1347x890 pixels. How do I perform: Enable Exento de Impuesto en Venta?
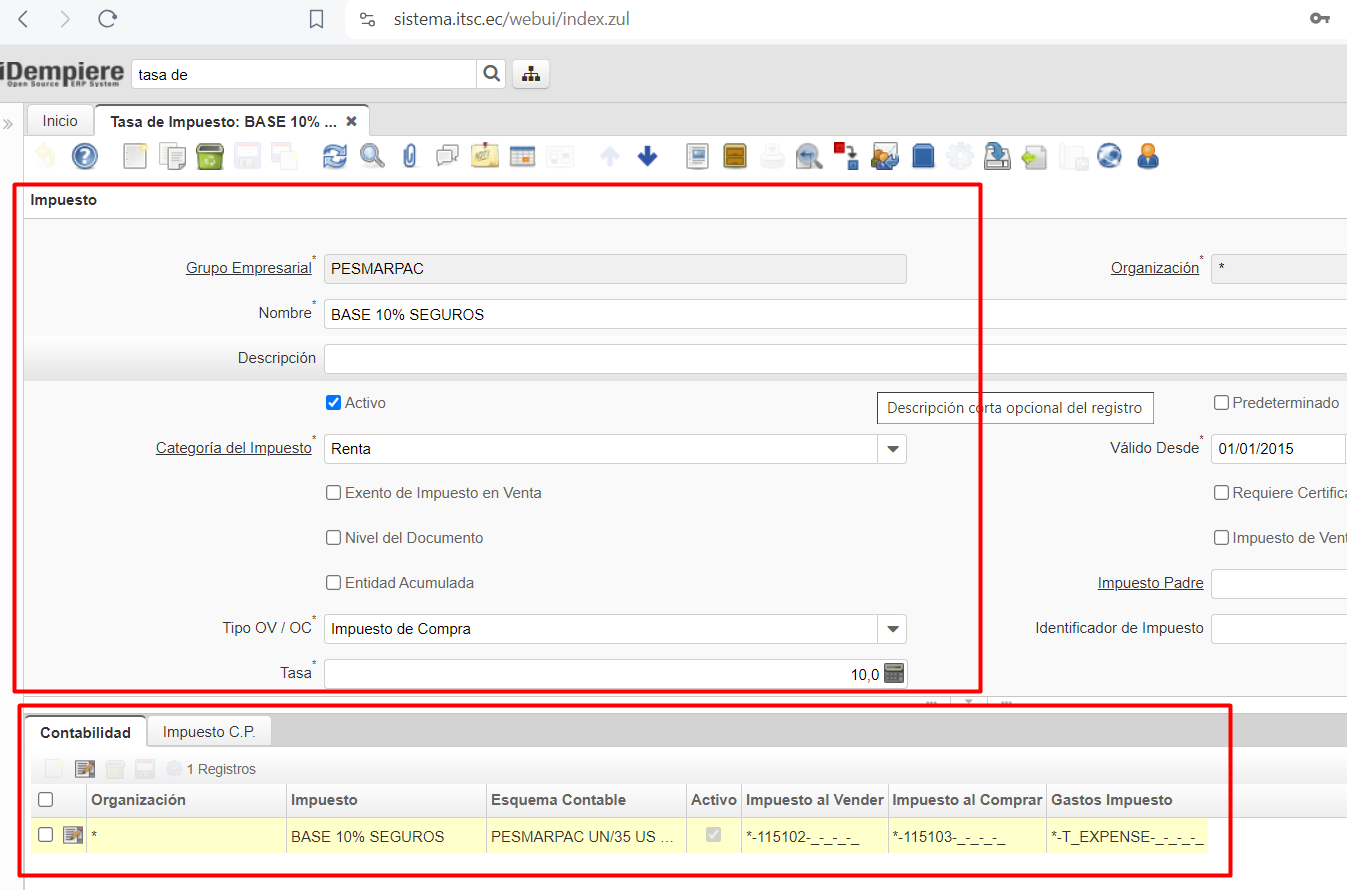coord(334,493)
